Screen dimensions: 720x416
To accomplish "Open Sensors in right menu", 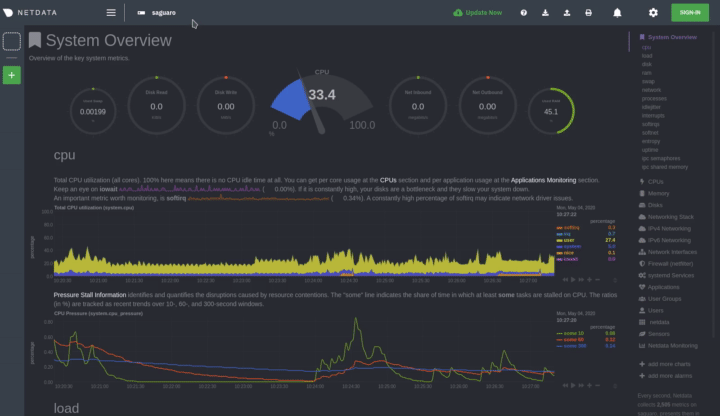I will (x=654, y=334).
